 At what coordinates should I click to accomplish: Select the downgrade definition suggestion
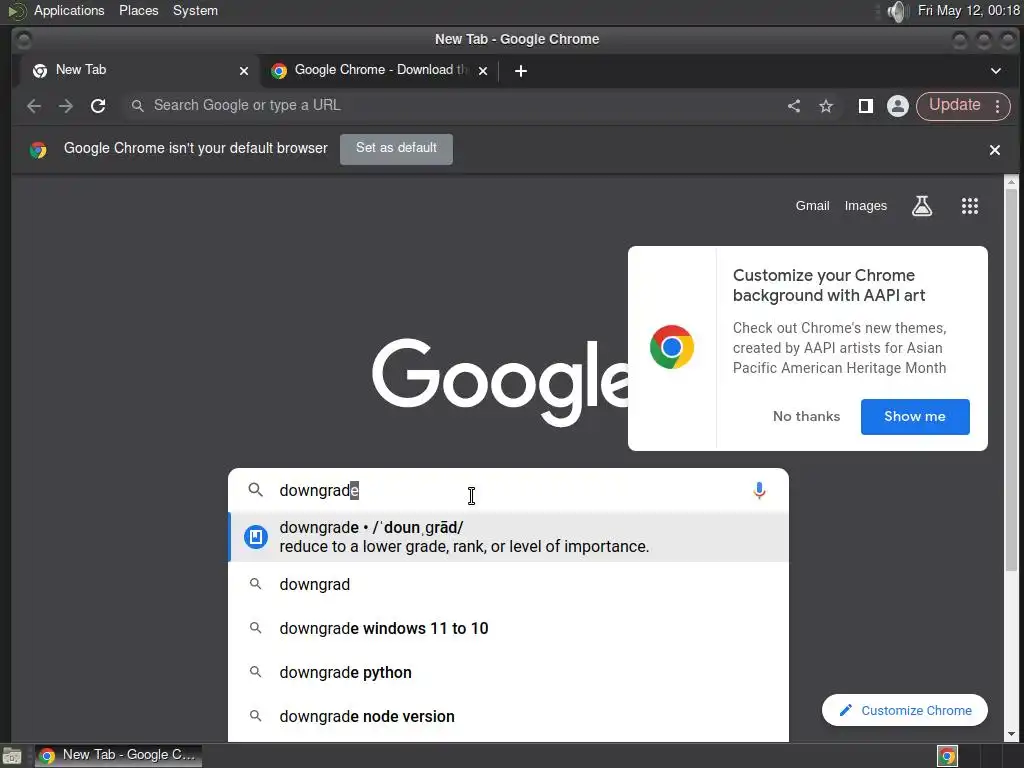click(x=508, y=537)
